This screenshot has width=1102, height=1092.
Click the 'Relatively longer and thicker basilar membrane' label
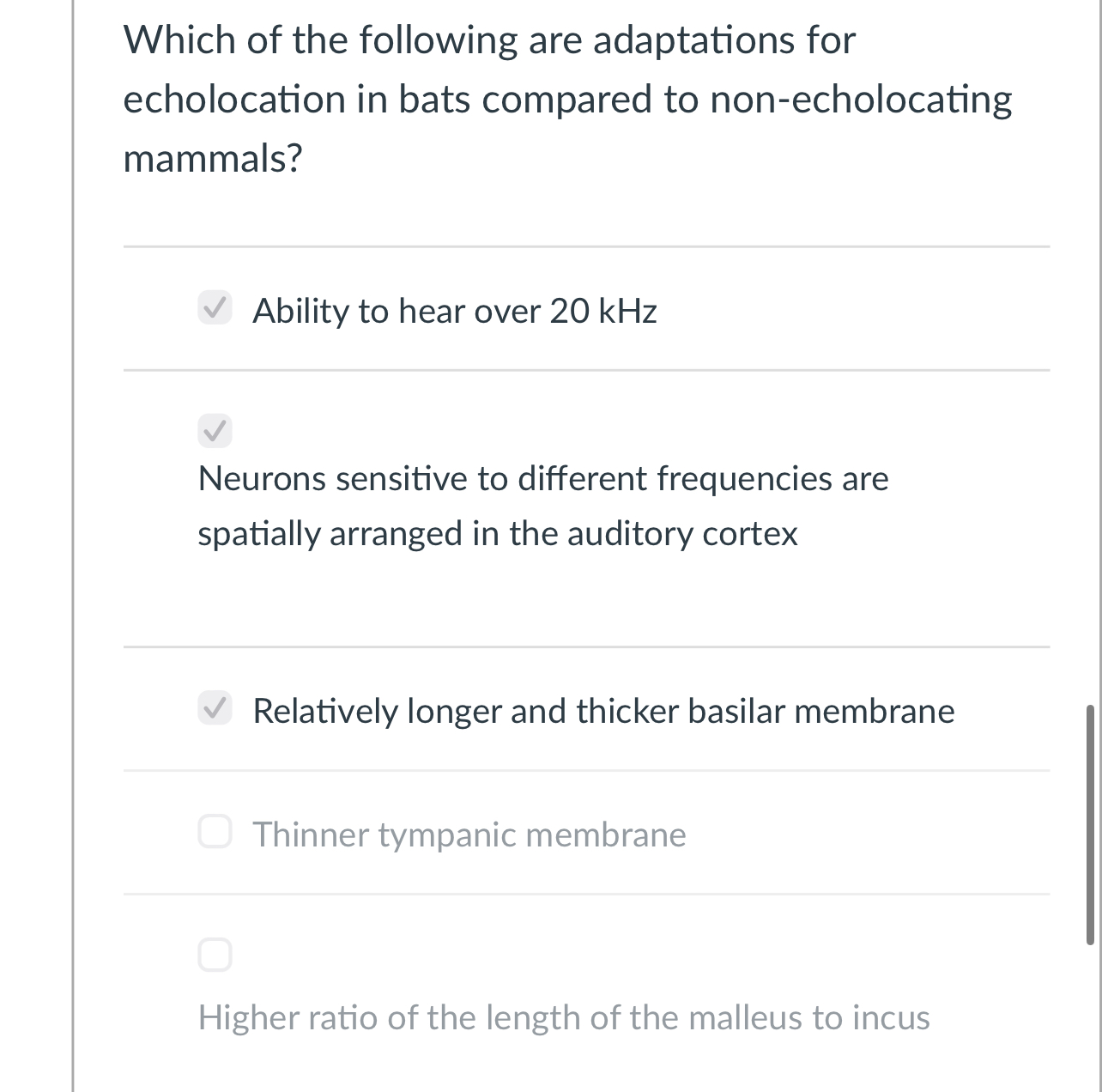(x=604, y=710)
